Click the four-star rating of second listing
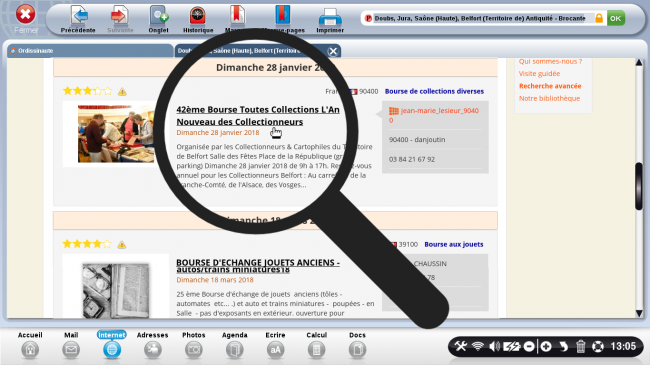650x365 pixels. (87, 244)
